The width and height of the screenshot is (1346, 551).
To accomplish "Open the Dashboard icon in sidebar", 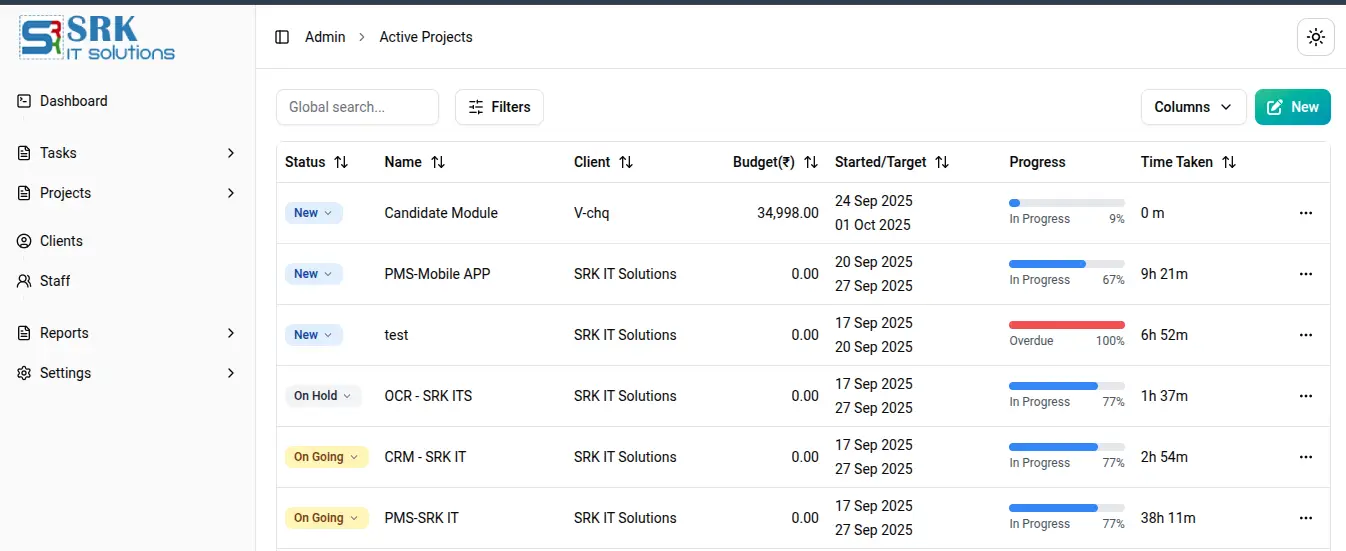I will (24, 101).
